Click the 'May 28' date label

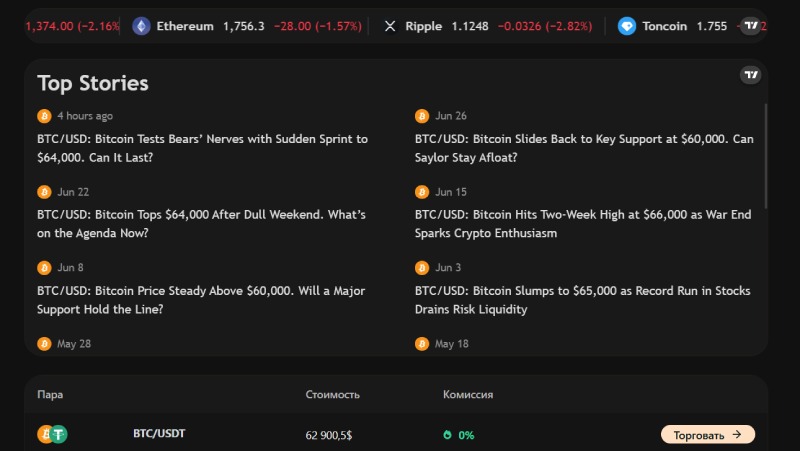tap(74, 344)
